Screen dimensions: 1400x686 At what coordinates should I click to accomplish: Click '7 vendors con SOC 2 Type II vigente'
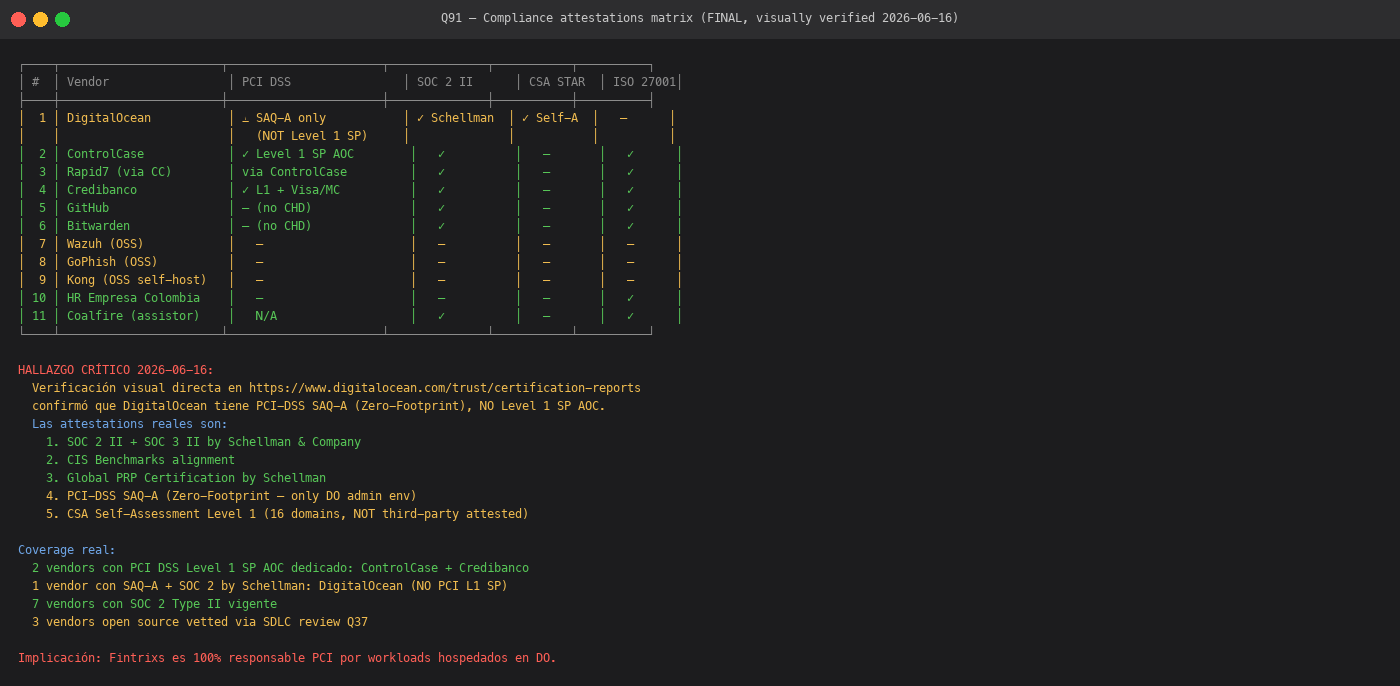(154, 604)
